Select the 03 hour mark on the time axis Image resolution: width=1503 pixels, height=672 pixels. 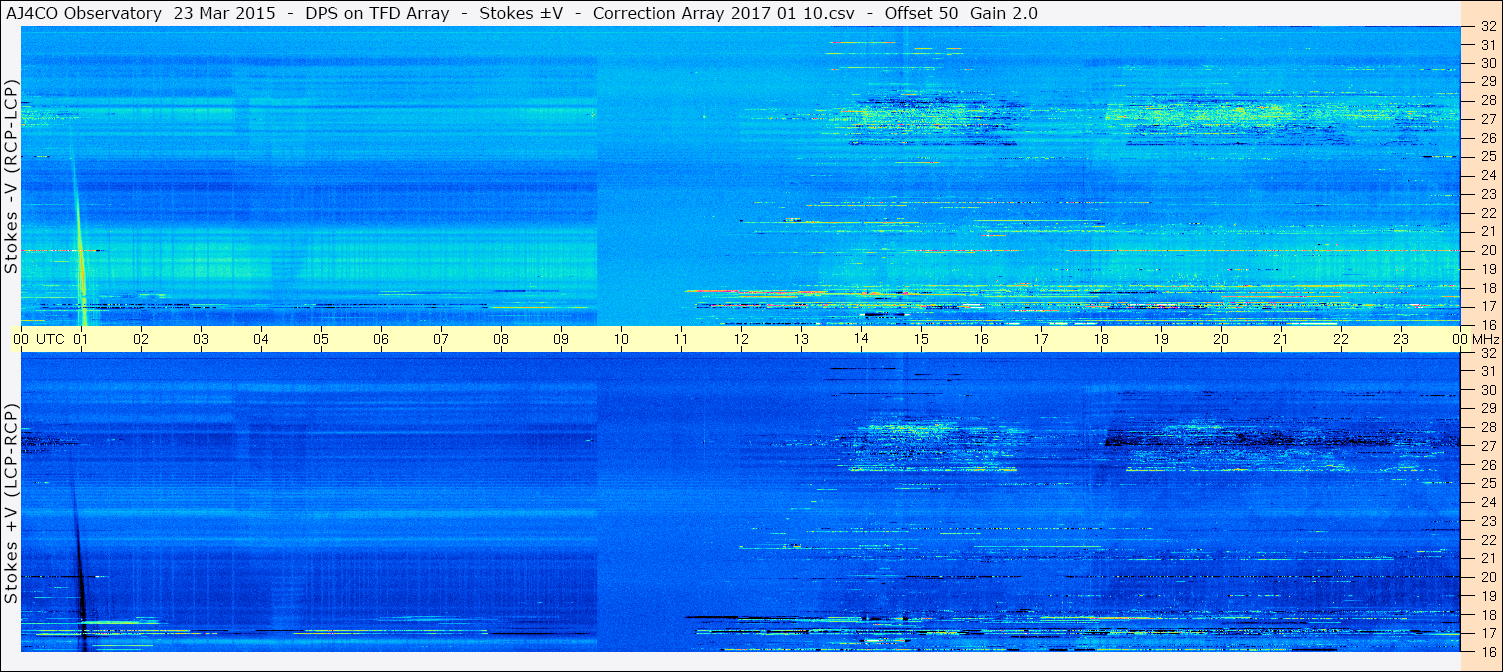coord(201,339)
